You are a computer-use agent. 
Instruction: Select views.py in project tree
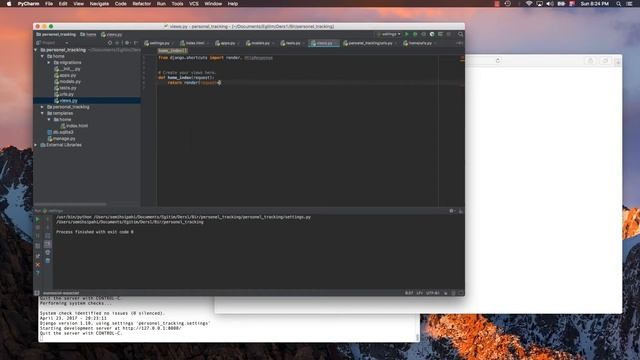point(69,100)
